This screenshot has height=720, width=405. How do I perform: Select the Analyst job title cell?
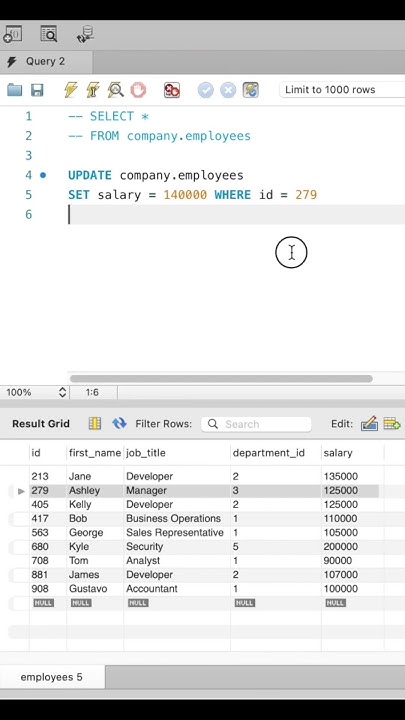[177, 561]
